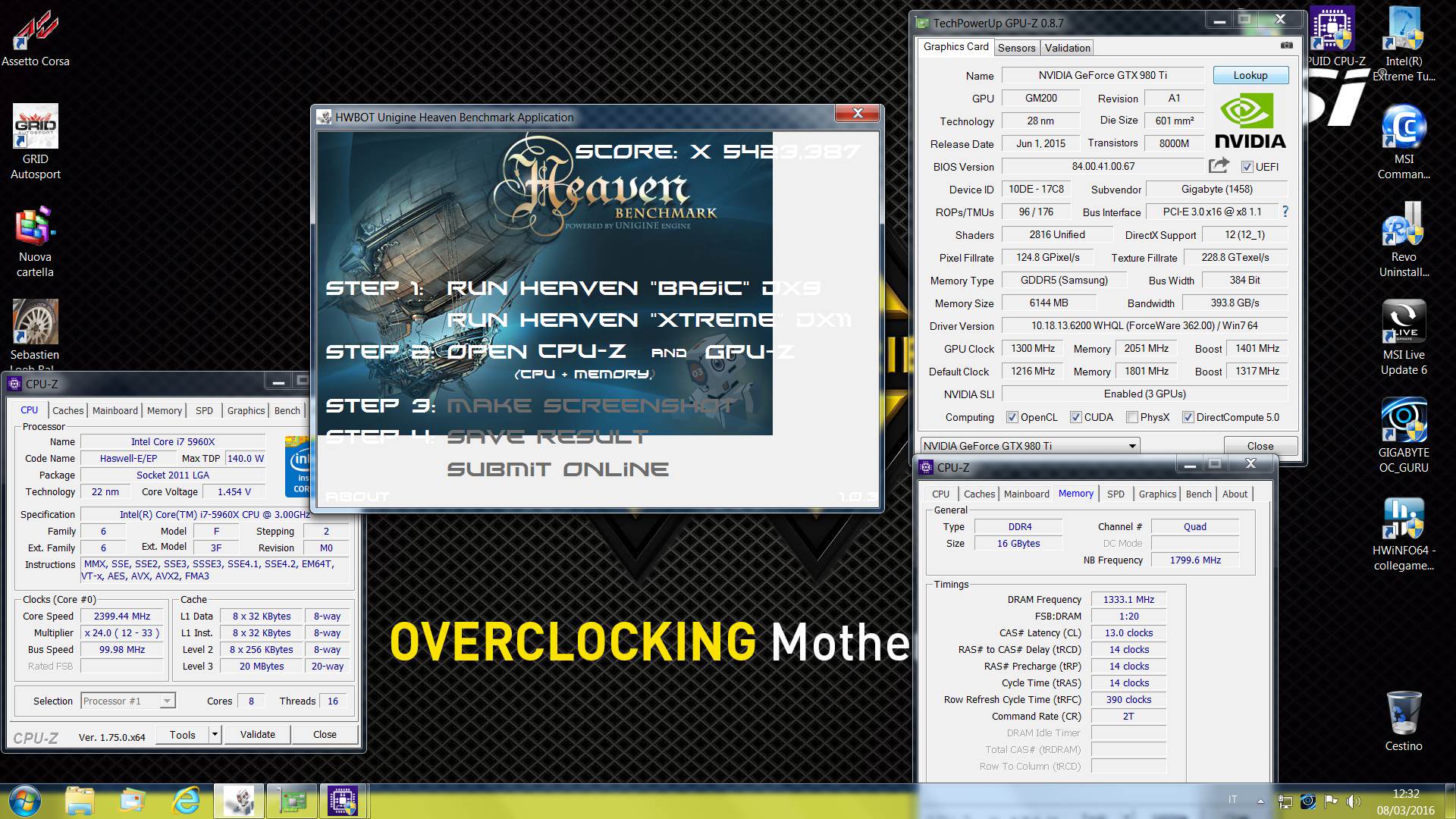Click the BIOS share/export icon in GPU-Z
This screenshot has height=819, width=1456.
1219,165
